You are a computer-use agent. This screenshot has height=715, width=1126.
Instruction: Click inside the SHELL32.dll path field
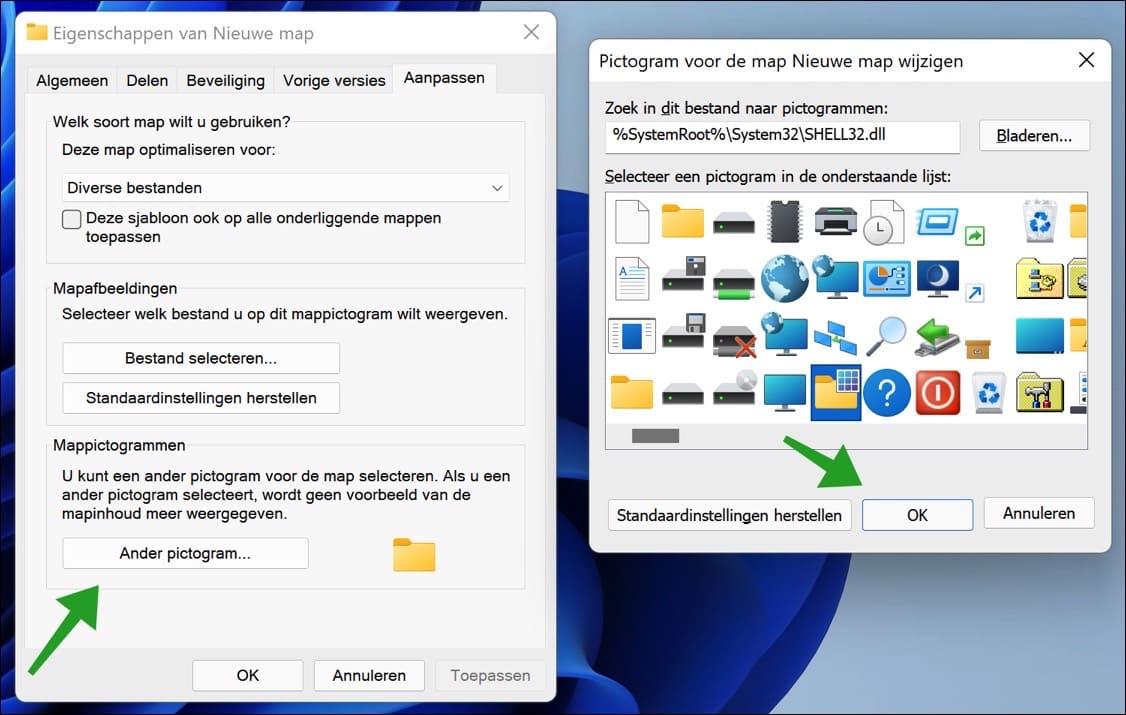(x=780, y=137)
